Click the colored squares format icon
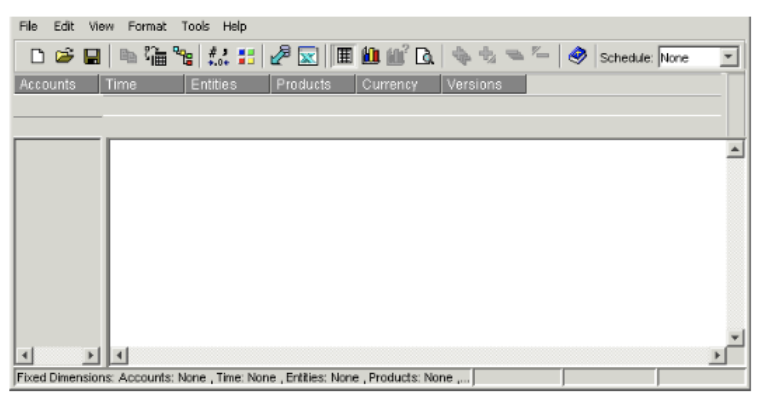This screenshot has height=406, width=776. pos(244,58)
